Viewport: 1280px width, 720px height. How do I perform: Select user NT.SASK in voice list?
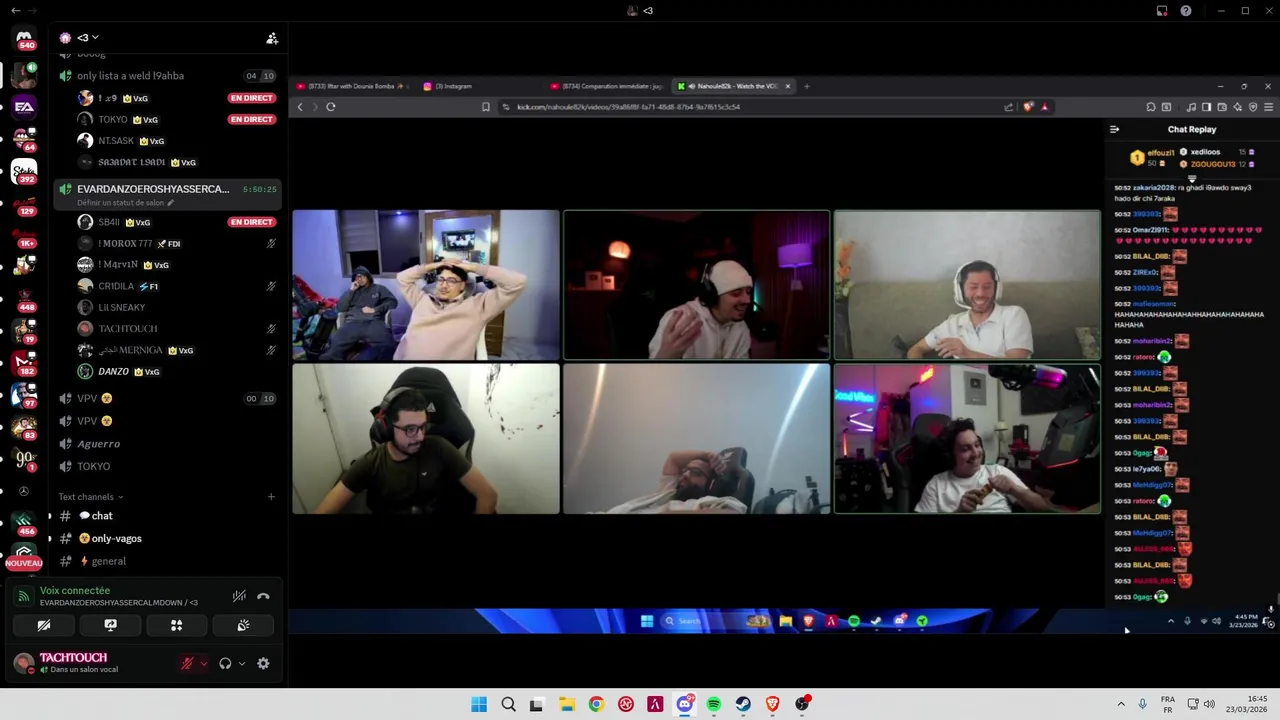pyautogui.click(x=176, y=141)
